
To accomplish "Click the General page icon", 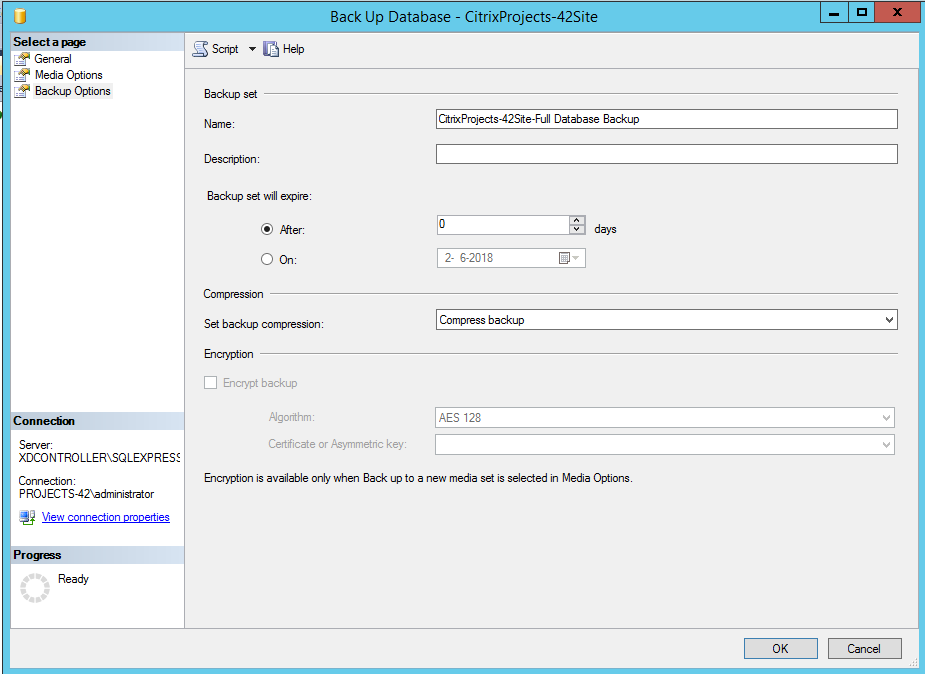I will (22, 59).
